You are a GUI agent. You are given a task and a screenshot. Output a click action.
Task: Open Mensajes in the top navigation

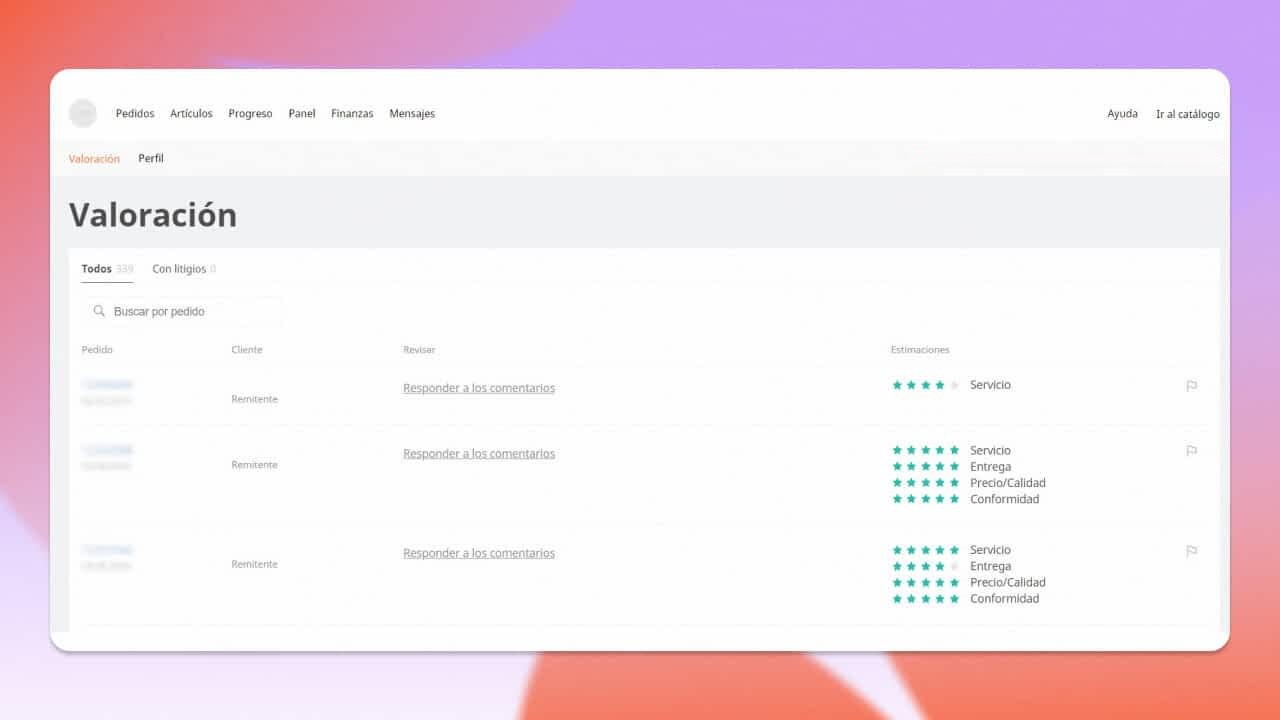(x=412, y=114)
